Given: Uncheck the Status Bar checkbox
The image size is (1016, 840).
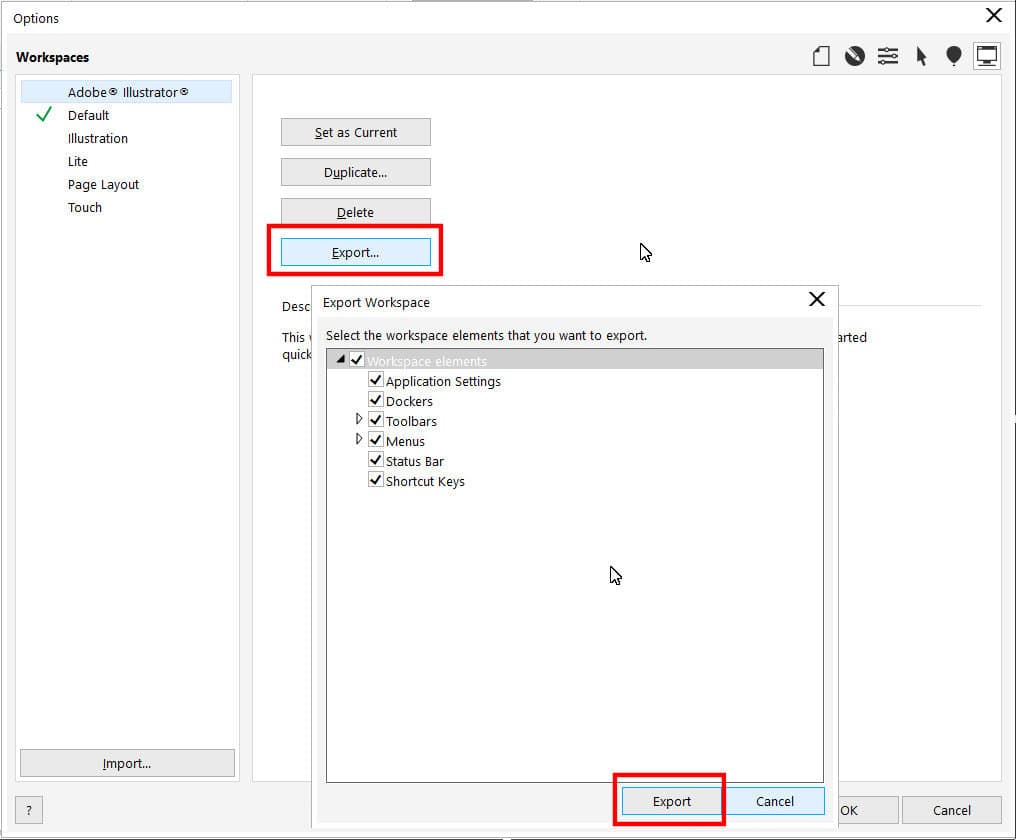Looking at the screenshot, I should tap(376, 460).
